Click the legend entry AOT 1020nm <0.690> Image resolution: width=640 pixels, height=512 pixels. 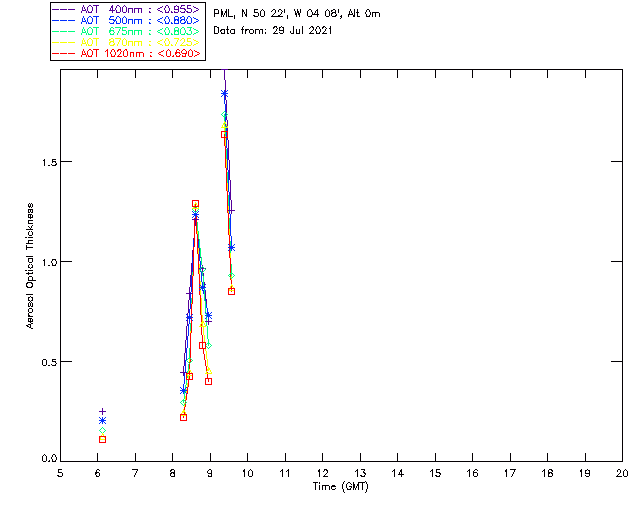pos(127,53)
